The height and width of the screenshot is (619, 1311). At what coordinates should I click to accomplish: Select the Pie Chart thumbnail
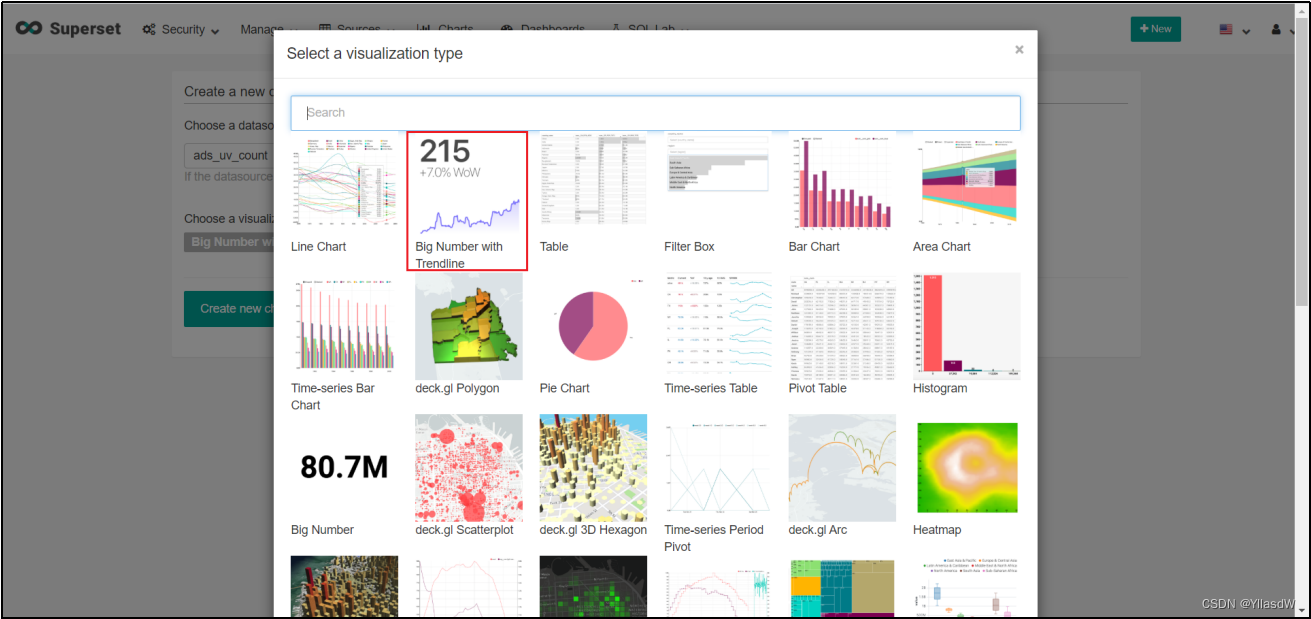593,326
